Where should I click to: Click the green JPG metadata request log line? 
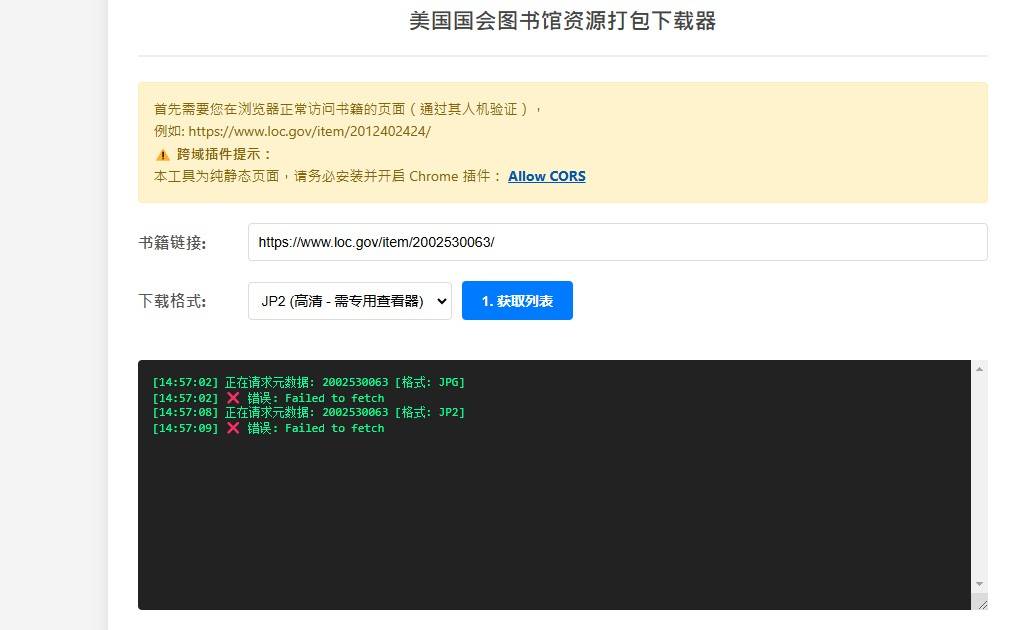pyautogui.click(x=310, y=381)
